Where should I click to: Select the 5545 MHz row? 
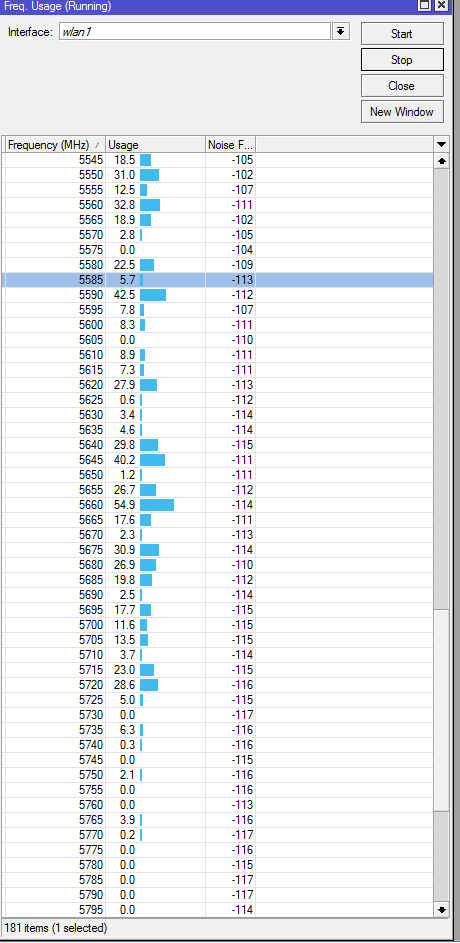tap(217, 160)
